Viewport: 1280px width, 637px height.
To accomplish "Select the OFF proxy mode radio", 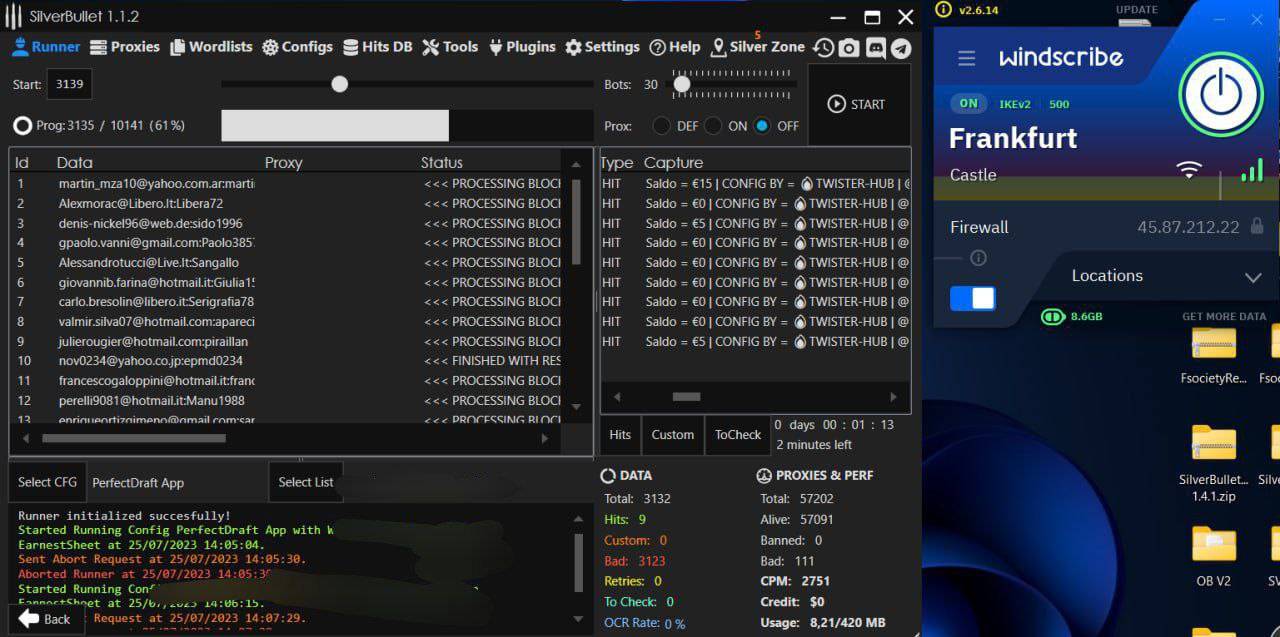I will 762,126.
